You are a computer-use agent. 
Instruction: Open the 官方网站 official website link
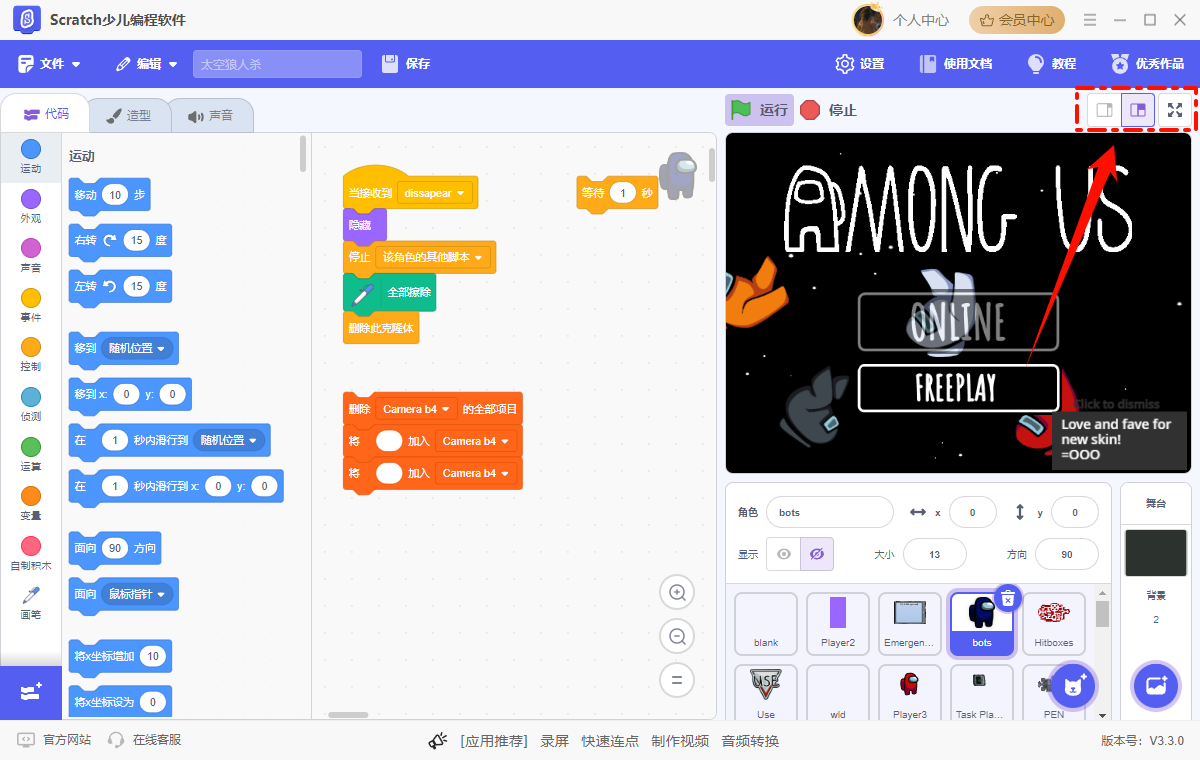[55, 740]
